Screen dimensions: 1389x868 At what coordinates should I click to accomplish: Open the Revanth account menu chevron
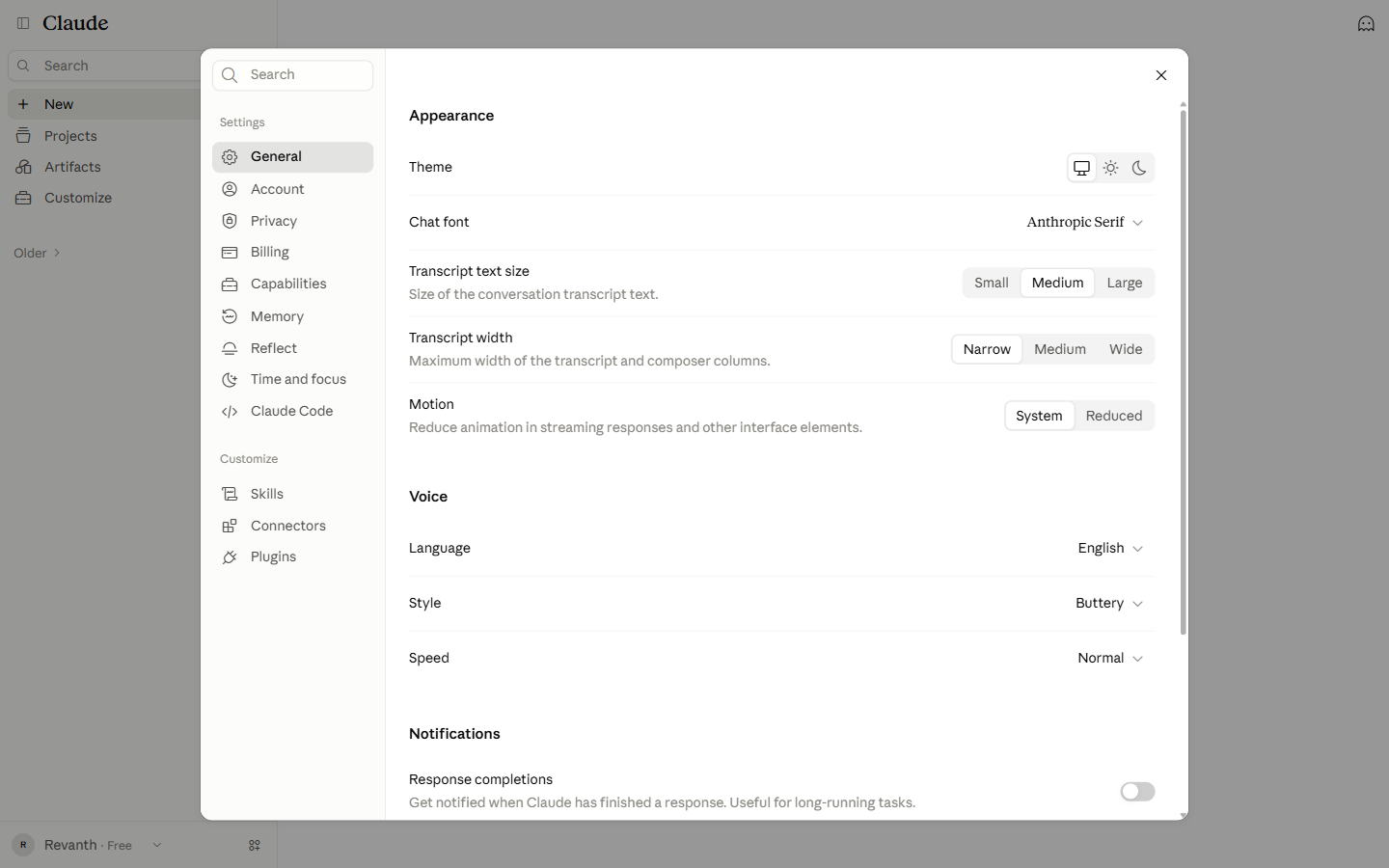156,845
